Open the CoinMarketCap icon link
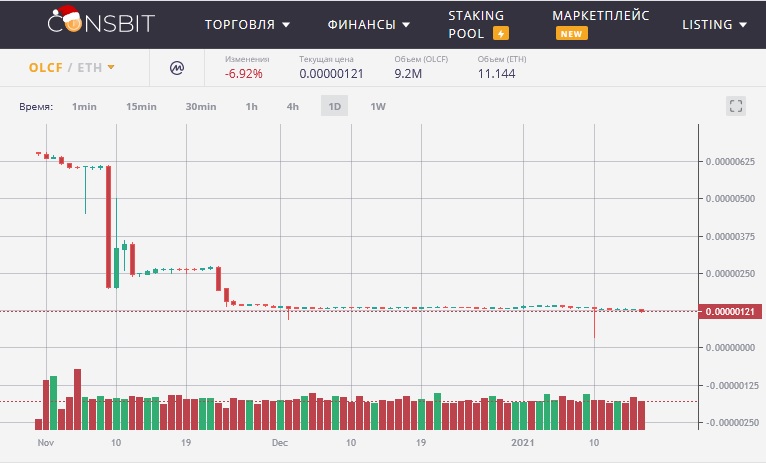Screen dimensions: 766x463 177,68
